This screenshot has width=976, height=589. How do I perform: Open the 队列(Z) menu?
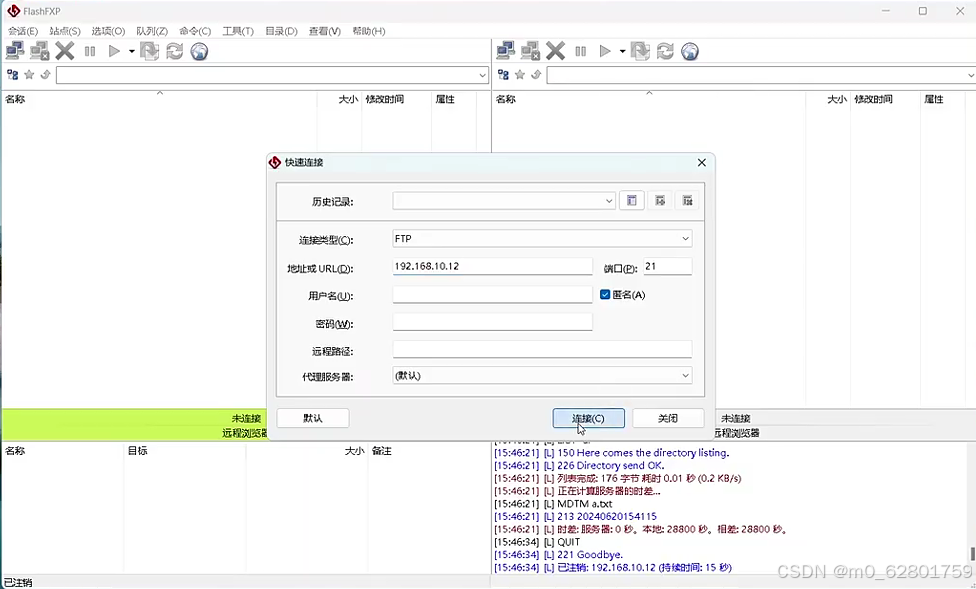point(152,31)
